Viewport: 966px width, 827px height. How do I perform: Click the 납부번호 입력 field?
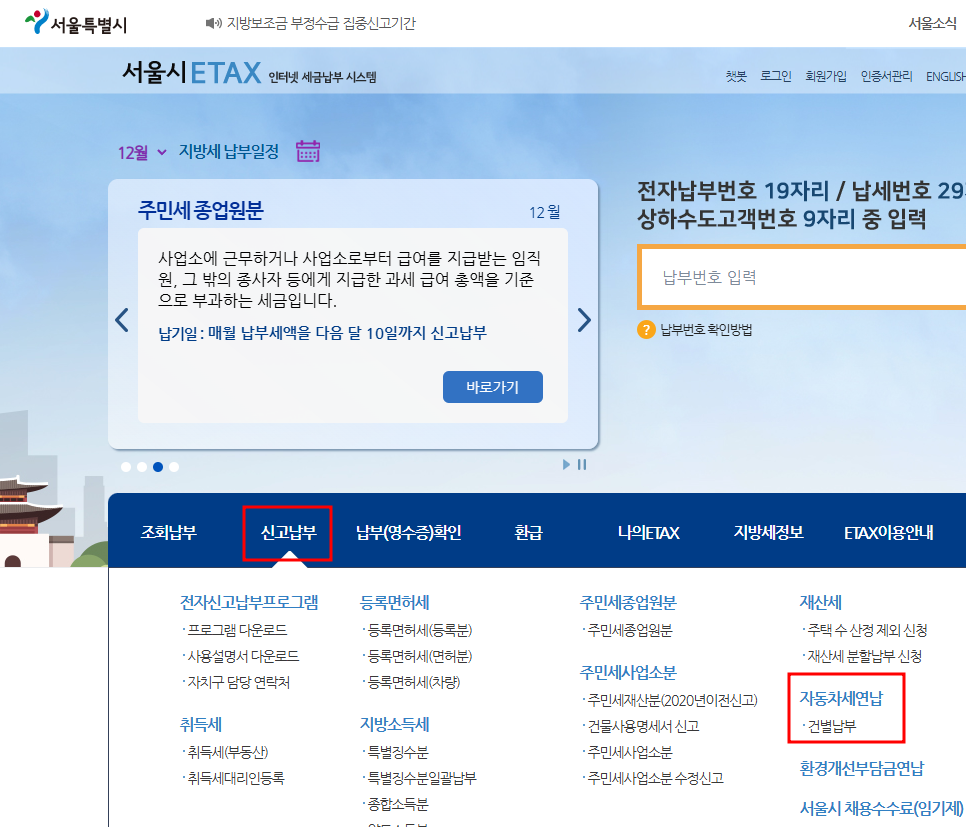803,277
